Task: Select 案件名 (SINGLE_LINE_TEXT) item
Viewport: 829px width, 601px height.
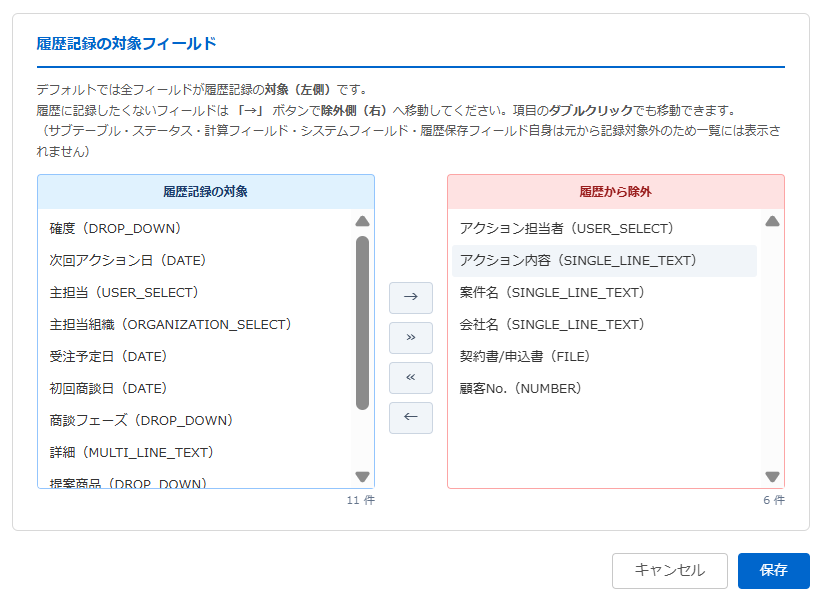Action: click(604, 292)
